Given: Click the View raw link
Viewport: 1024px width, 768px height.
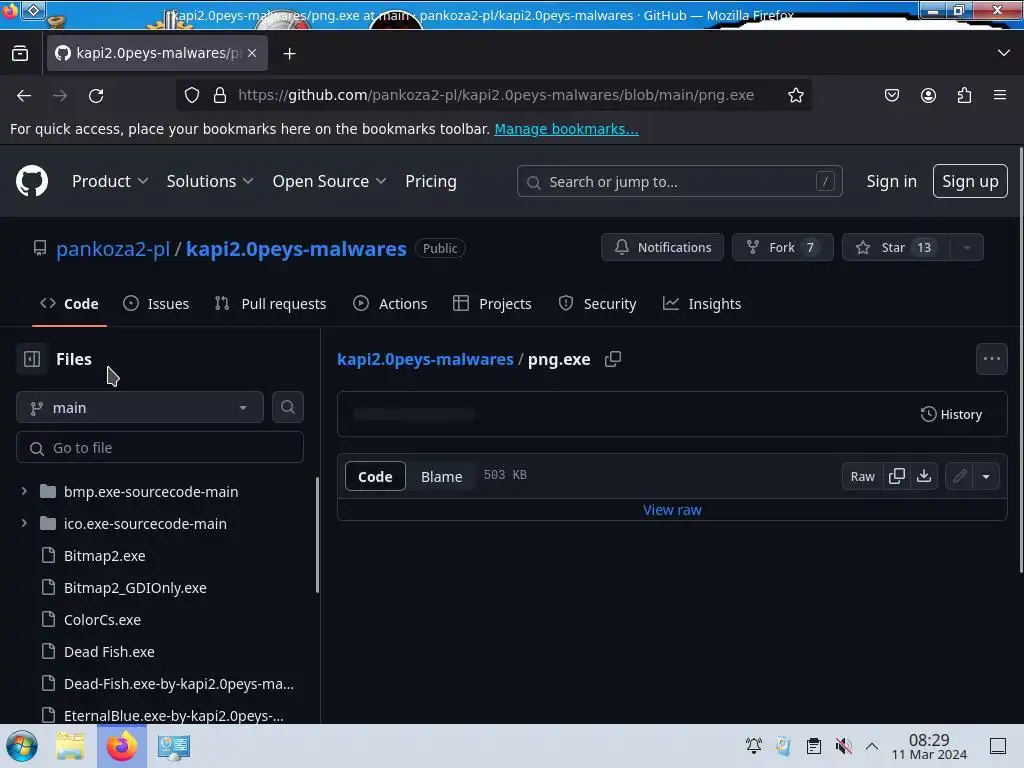Looking at the screenshot, I should point(672,510).
